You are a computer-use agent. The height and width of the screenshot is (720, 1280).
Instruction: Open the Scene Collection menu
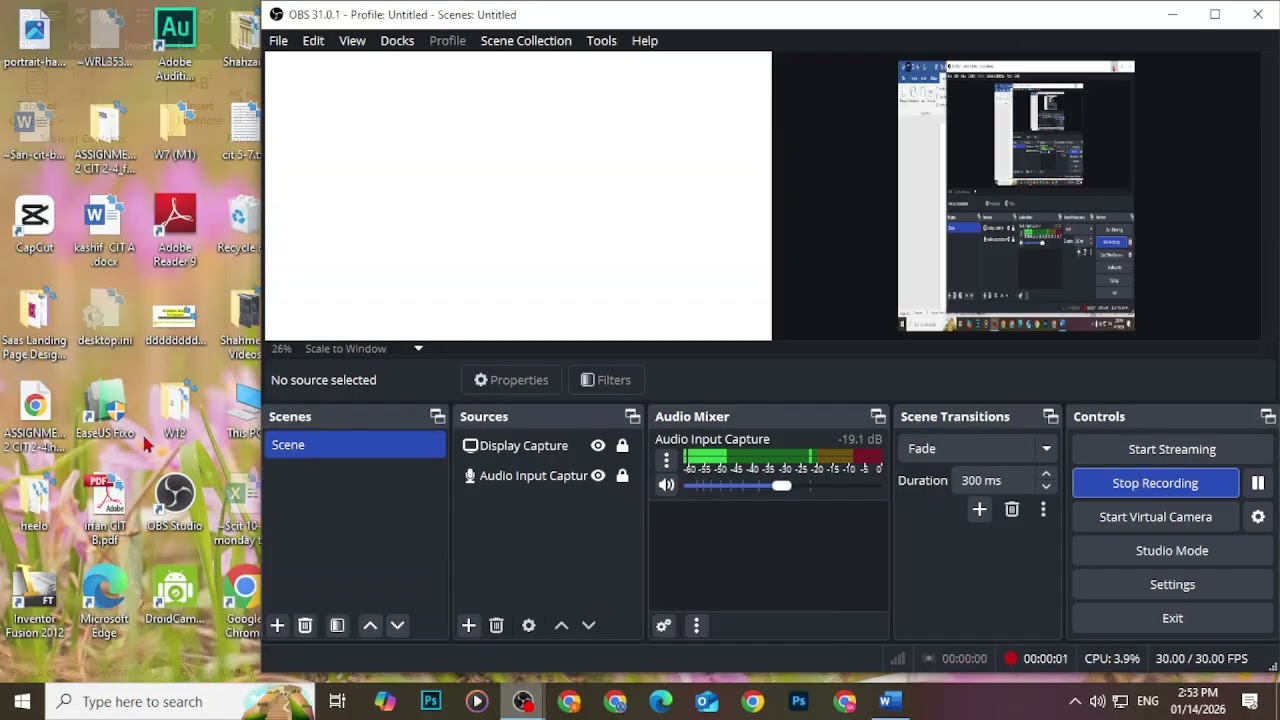(526, 41)
